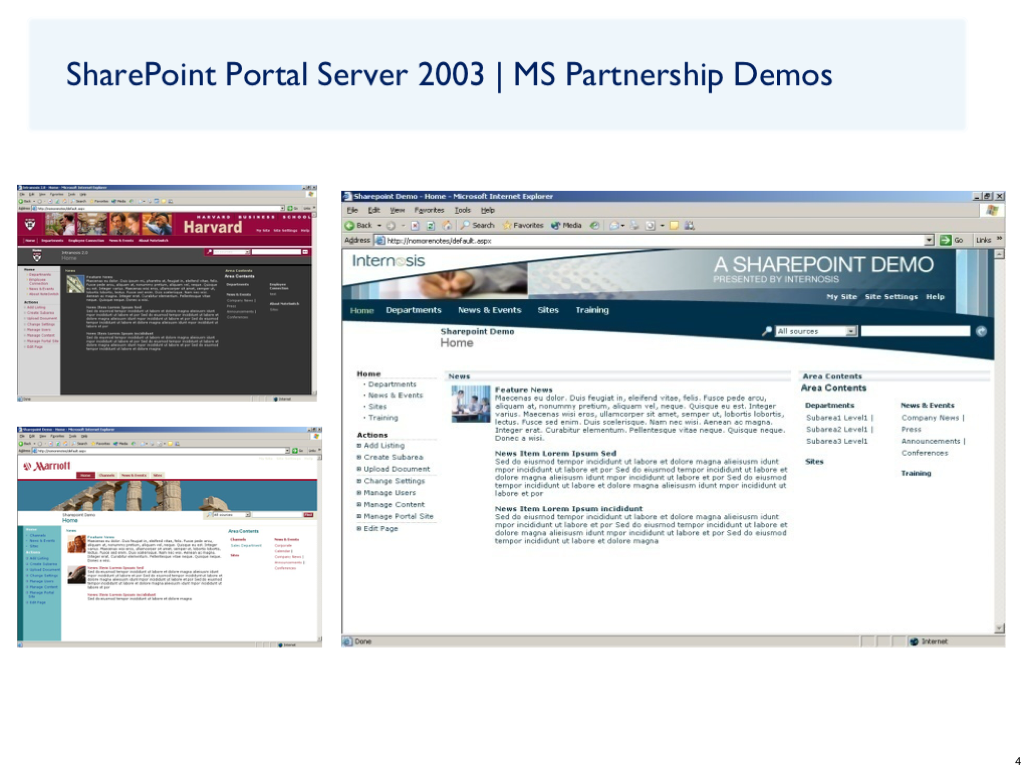
Task: Click into the portal search text box
Action: 916,331
